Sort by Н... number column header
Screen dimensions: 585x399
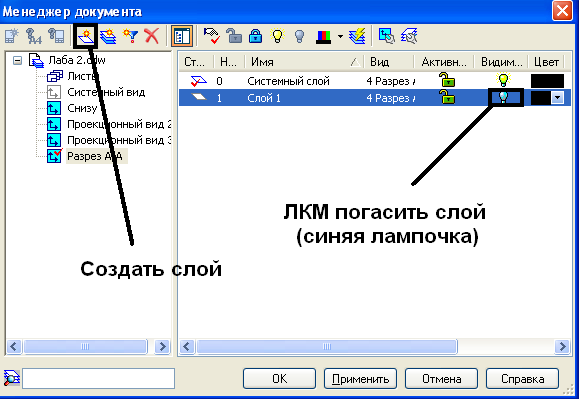tap(229, 62)
